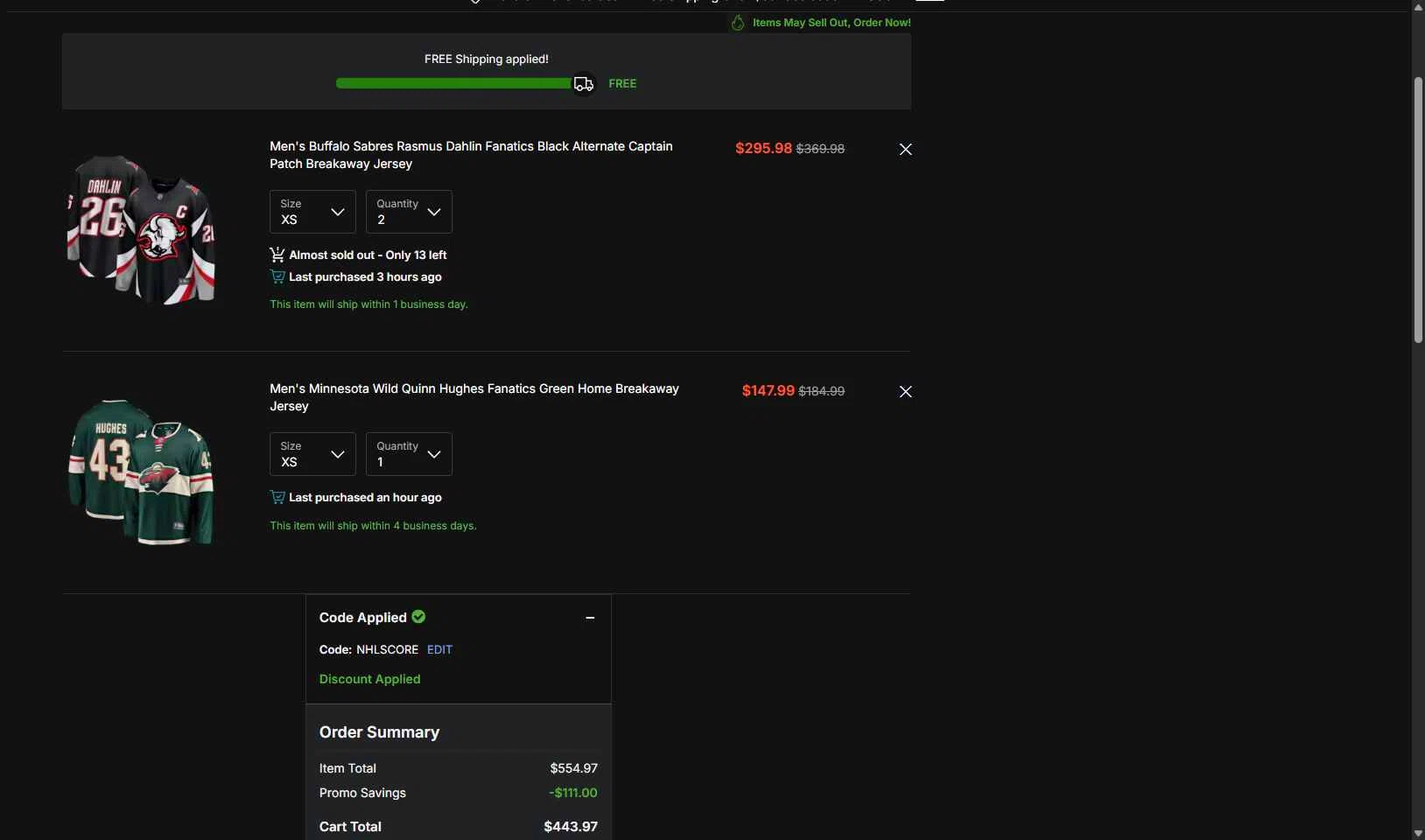The height and width of the screenshot is (840, 1425).
Task: Click the green FREE label beside truck
Action: (x=622, y=84)
